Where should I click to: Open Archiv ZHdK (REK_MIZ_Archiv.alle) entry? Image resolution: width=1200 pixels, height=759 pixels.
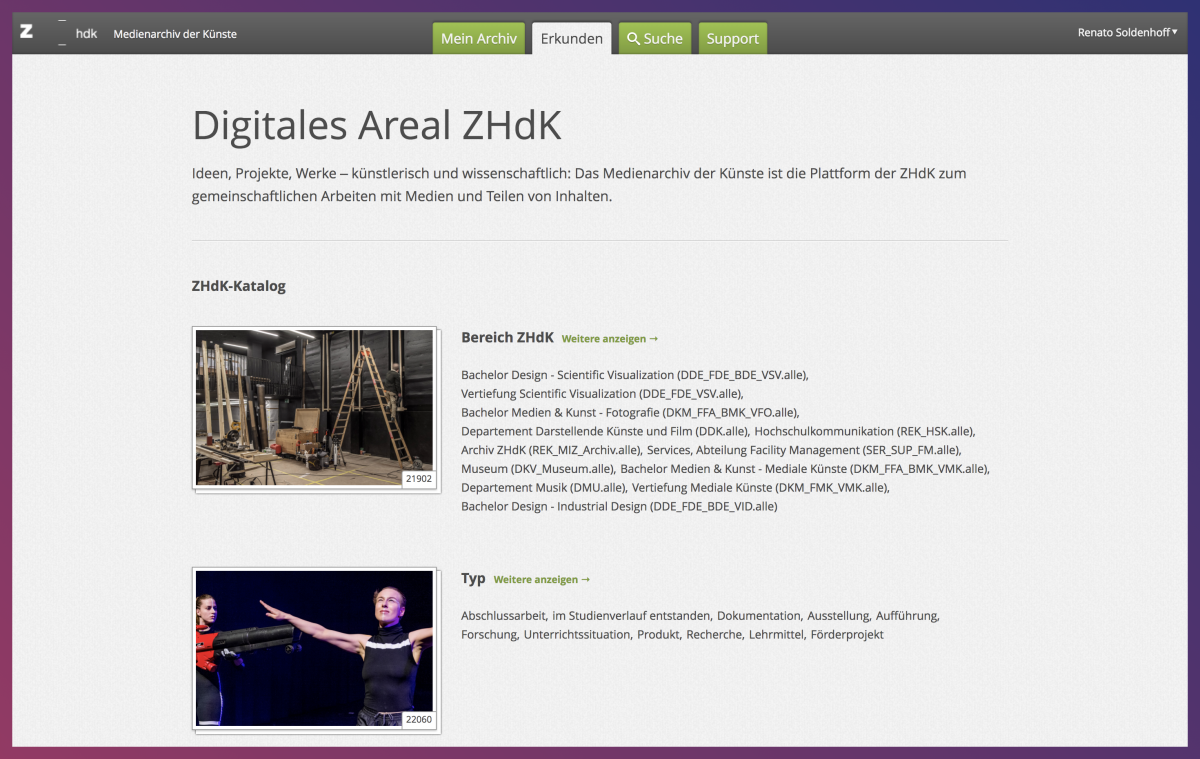click(549, 450)
